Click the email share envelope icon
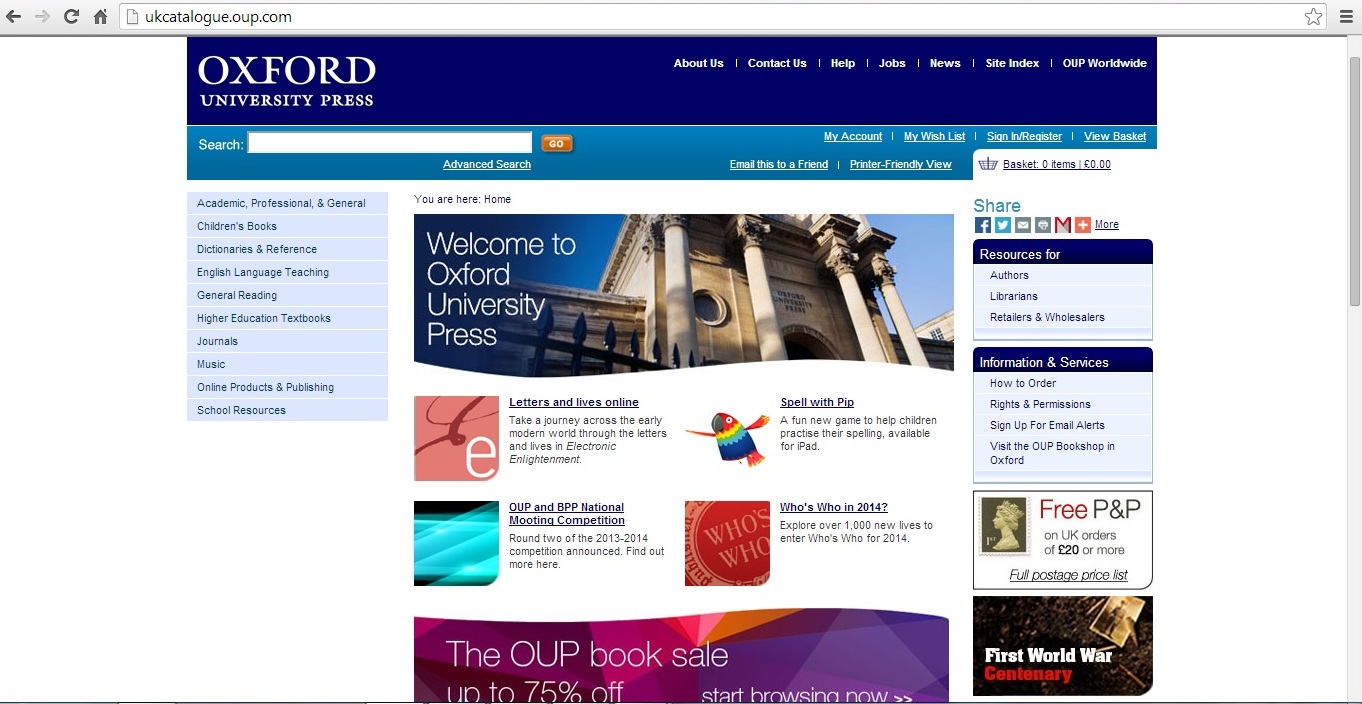Screen dimensions: 1362x704 click(1023, 225)
